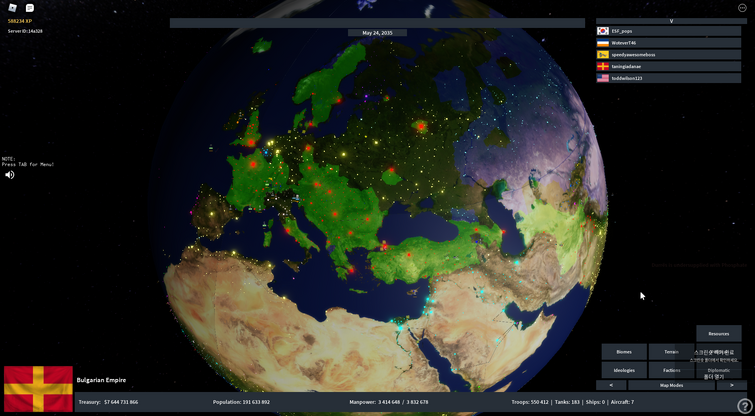Click the Population figure in bottom bar
This screenshot has height=416, width=755.
tap(241, 402)
